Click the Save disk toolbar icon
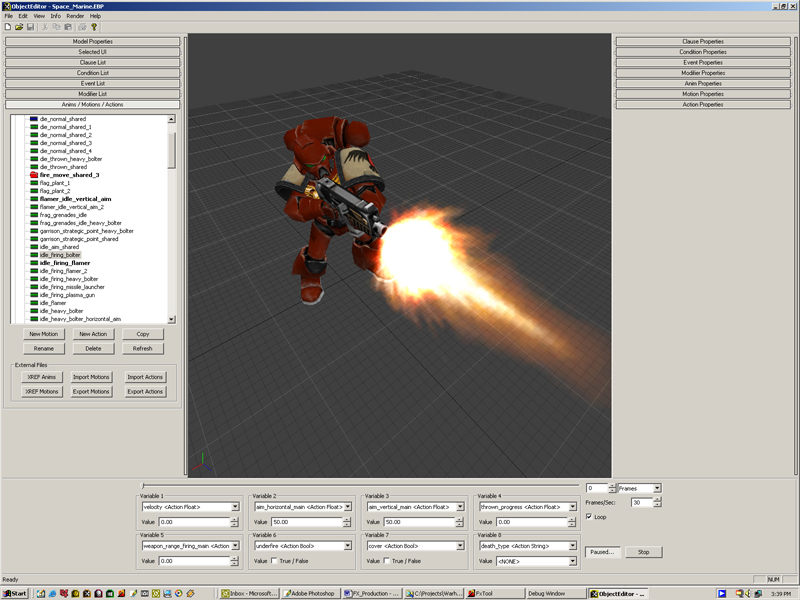 pos(30,27)
